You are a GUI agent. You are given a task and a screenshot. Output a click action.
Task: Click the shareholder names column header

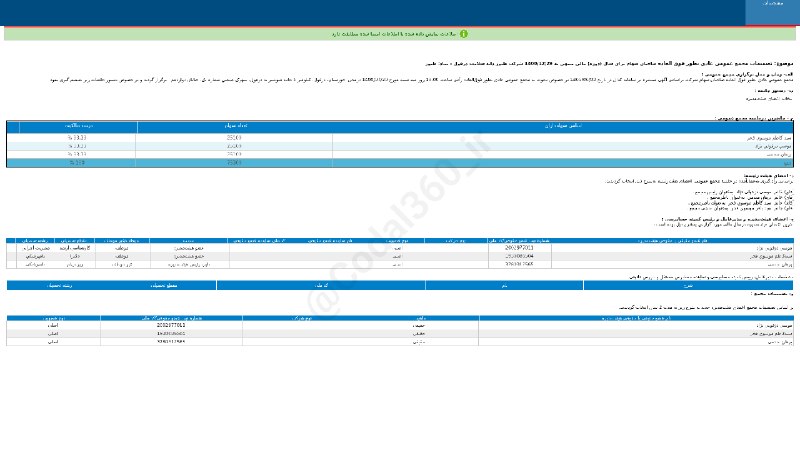[563, 126]
